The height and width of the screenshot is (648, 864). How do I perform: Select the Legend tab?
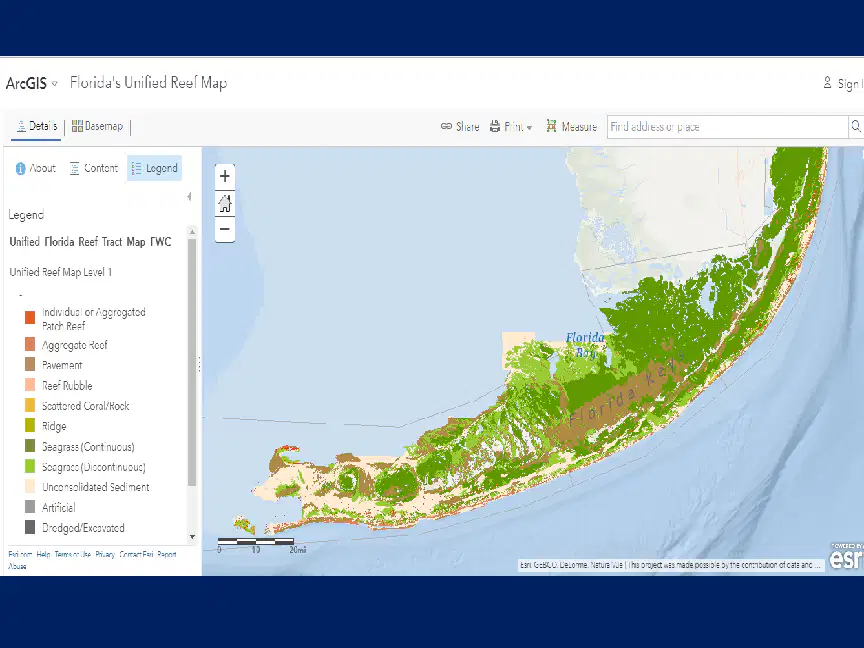(155, 168)
